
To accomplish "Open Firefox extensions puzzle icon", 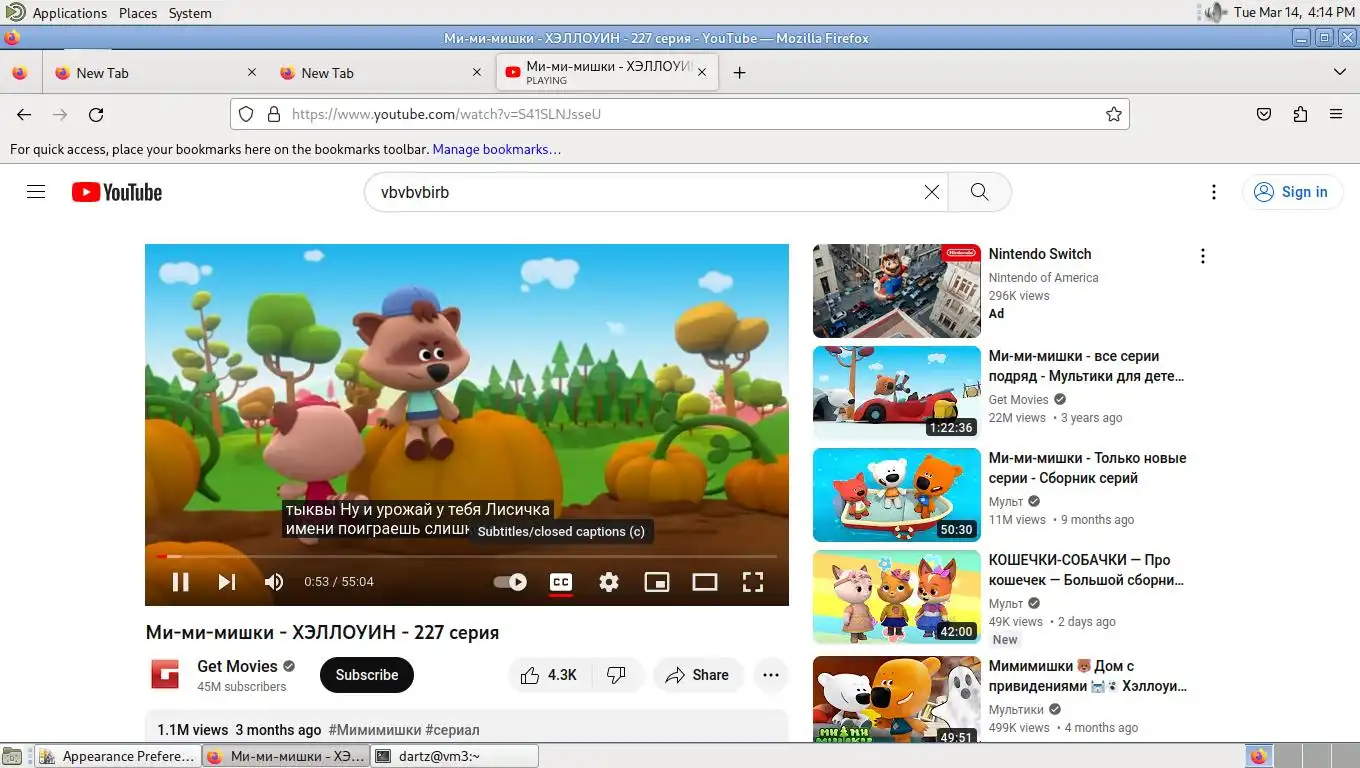I will click(1300, 114).
